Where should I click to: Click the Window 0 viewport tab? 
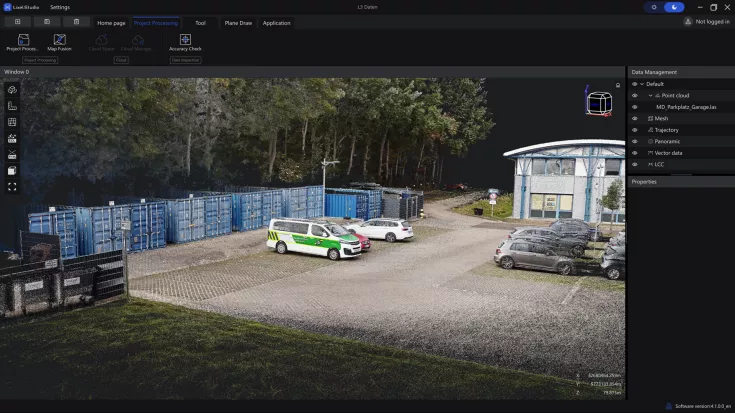[x=16, y=72]
